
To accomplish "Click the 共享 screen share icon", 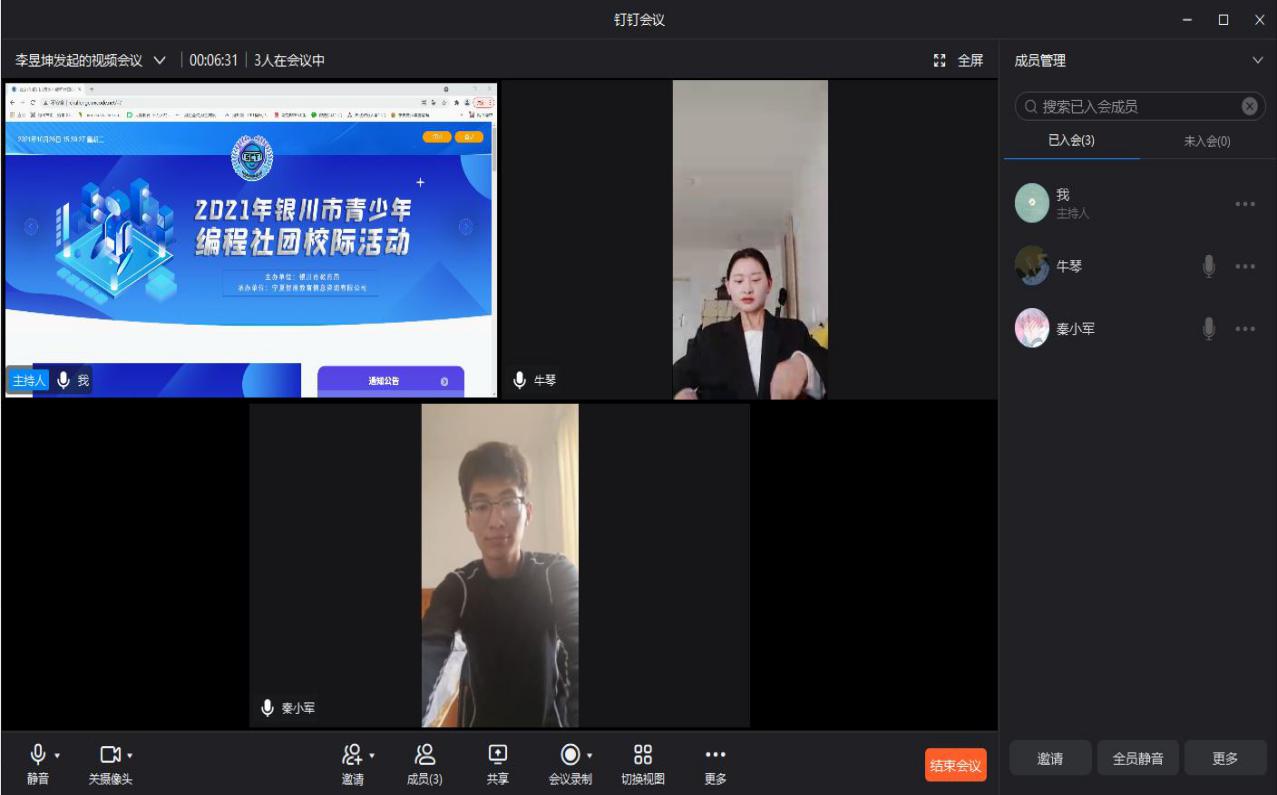I will 497,755.
